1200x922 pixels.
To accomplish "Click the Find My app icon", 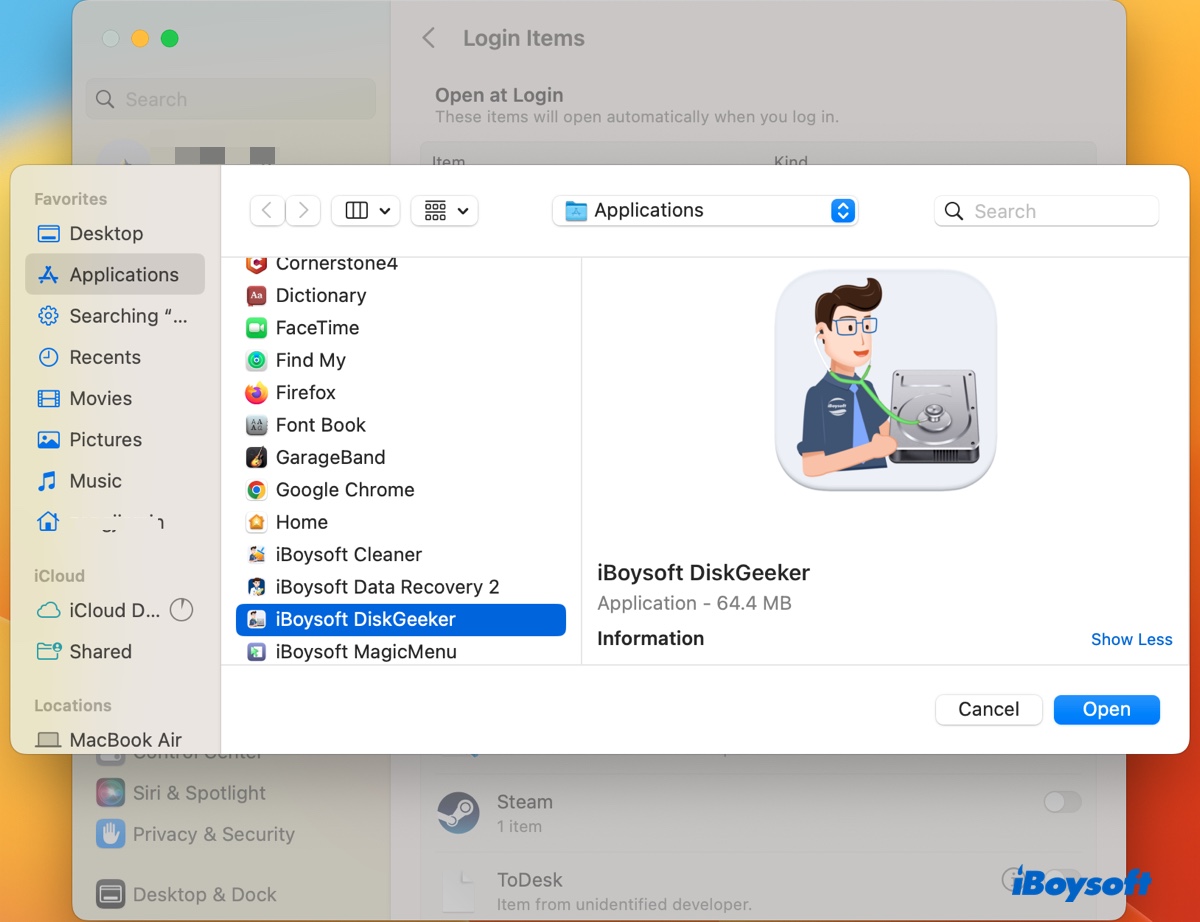I will [x=257, y=360].
